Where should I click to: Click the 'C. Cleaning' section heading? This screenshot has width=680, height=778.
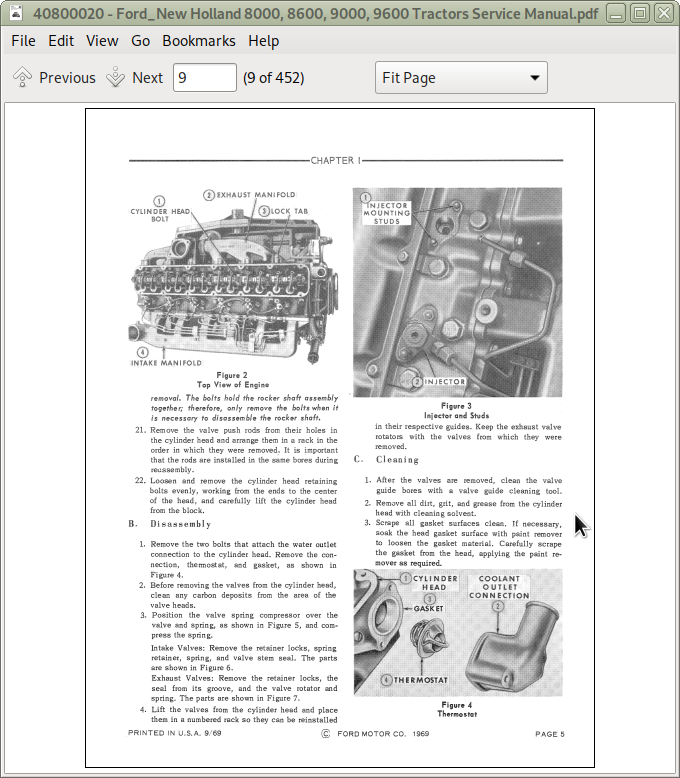pos(386,459)
